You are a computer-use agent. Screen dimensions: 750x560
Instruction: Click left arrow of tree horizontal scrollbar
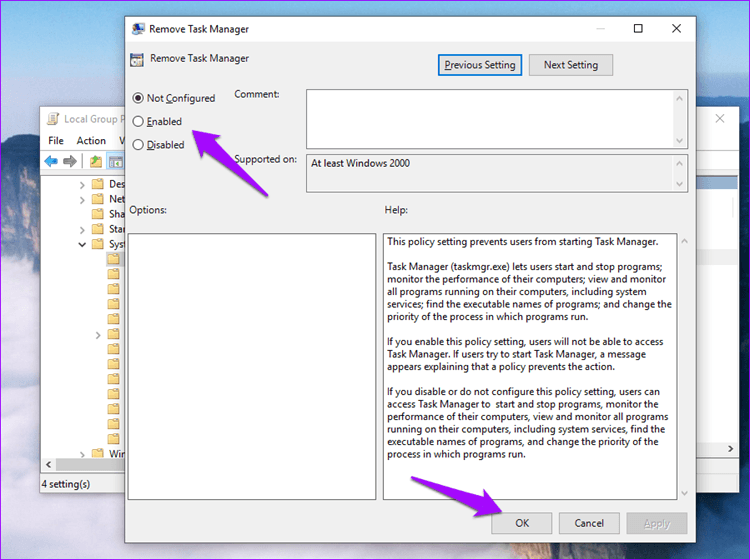pos(48,464)
